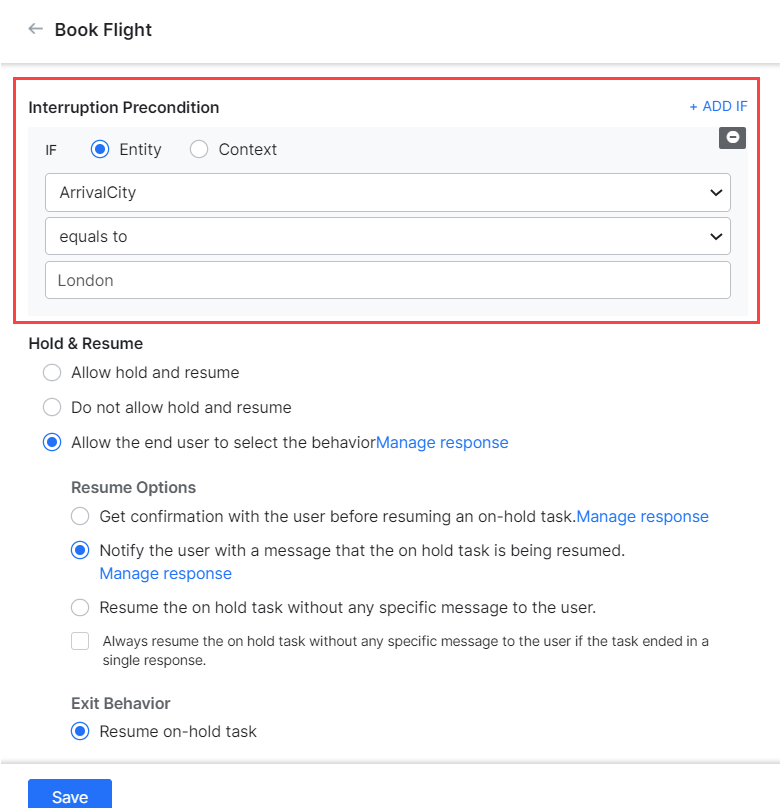Select 'Resume the on hold task without any specific message'
780x808 pixels.
pos(80,607)
